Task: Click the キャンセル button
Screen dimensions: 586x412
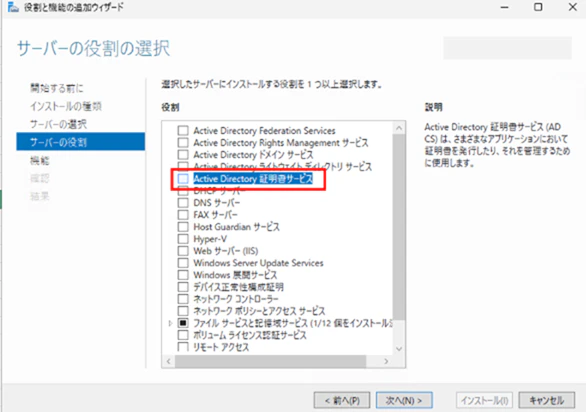Action: [547, 400]
